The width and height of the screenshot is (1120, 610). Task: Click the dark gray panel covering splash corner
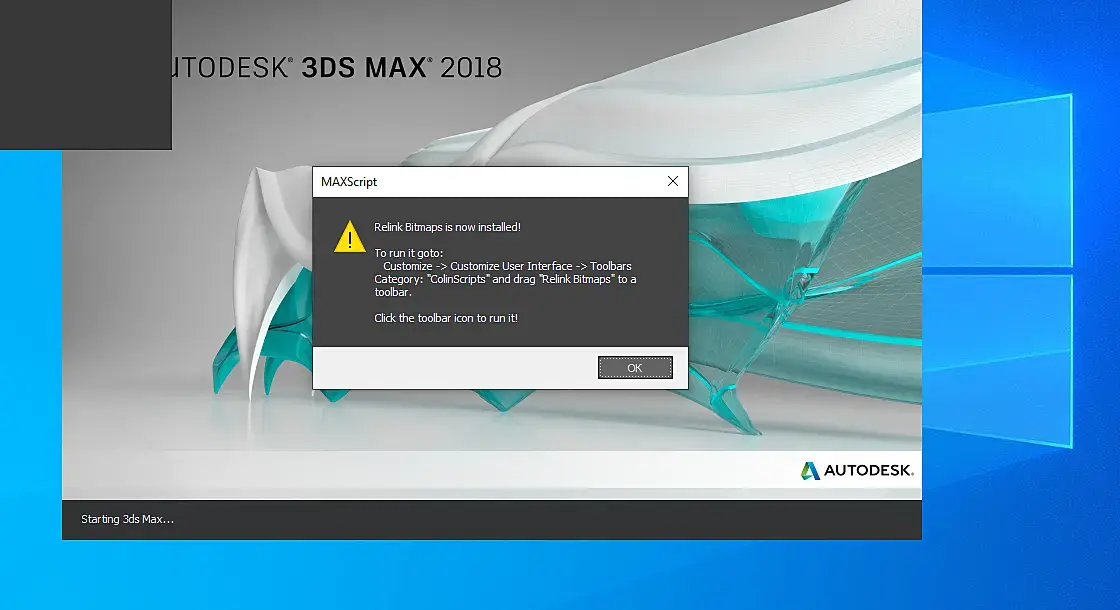[x=86, y=74]
